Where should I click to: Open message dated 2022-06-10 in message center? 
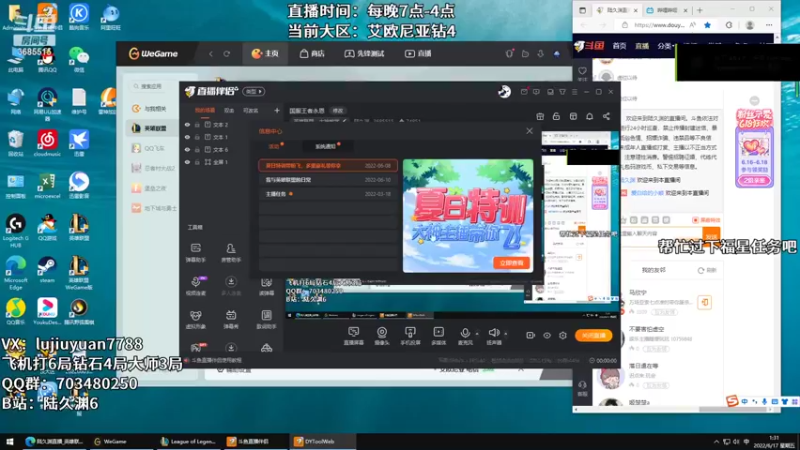click(x=328, y=180)
